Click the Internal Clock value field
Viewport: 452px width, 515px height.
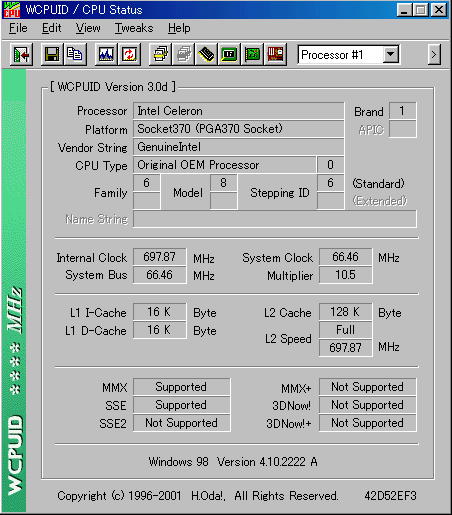[x=160, y=257]
